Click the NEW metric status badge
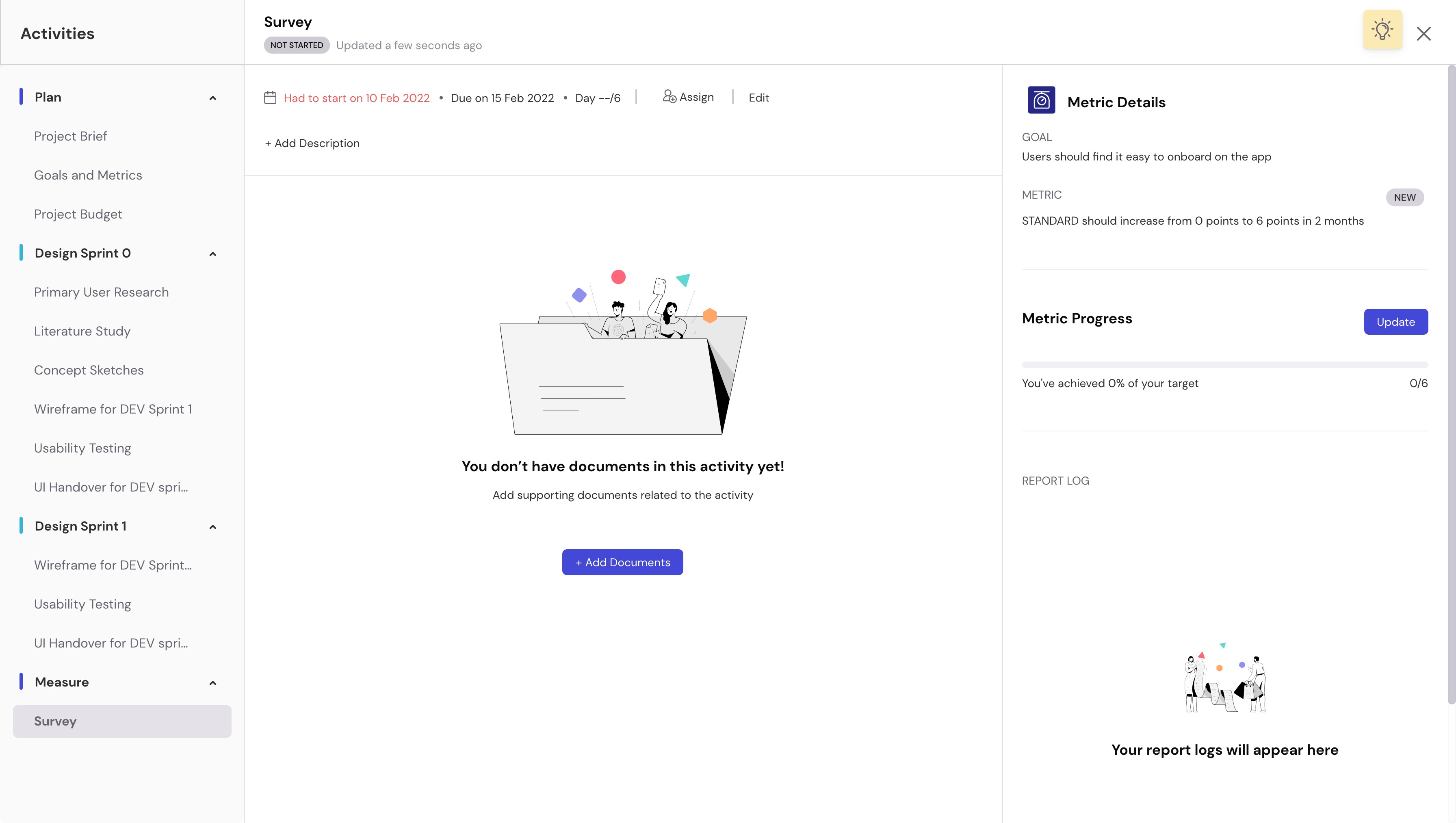 (1404, 197)
